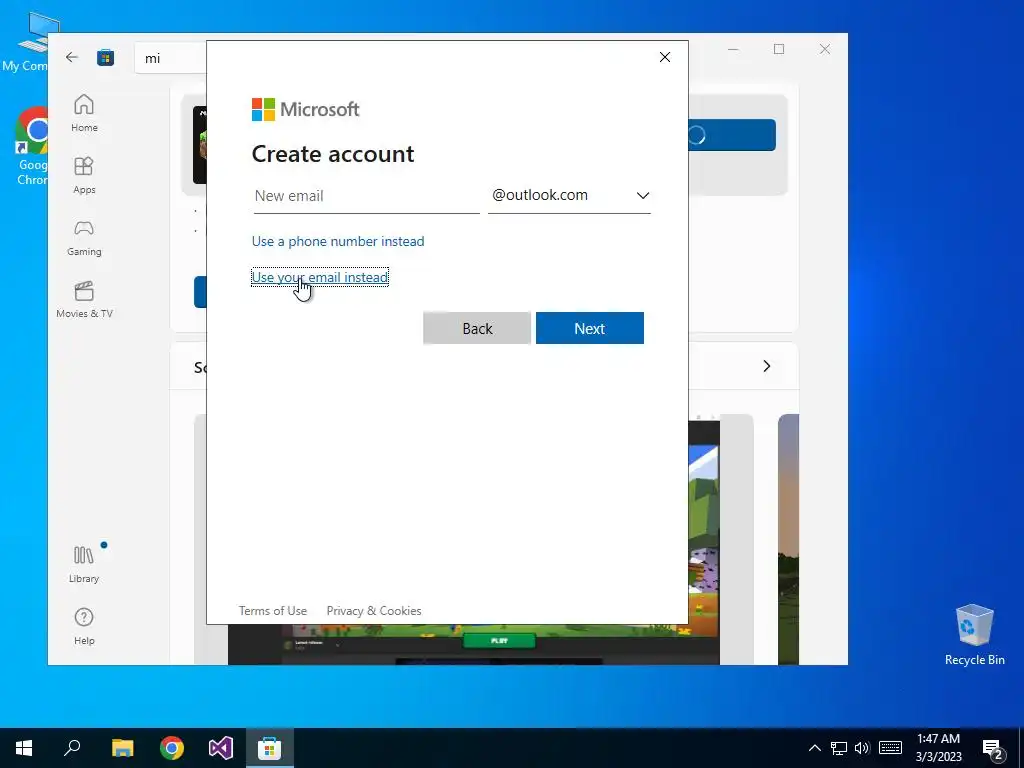The width and height of the screenshot is (1024, 768).
Task: Open File Explorer from taskbar
Action: [x=122, y=748]
